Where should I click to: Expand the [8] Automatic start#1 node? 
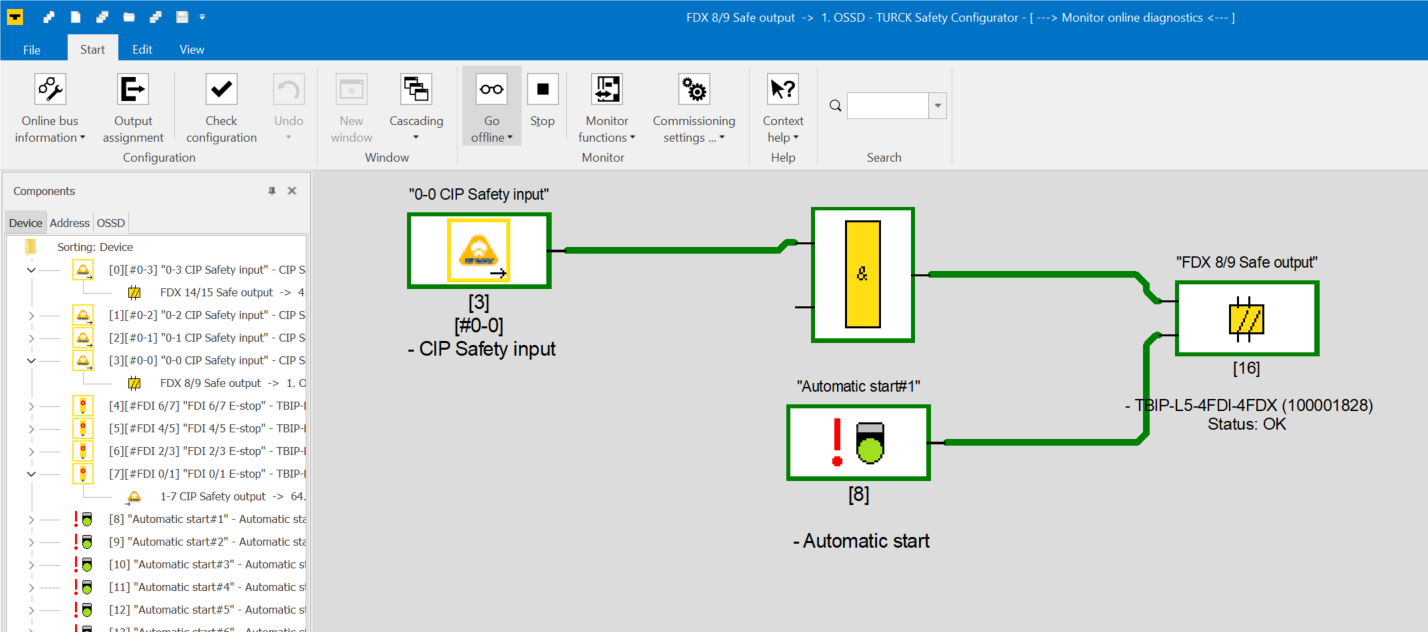tap(31, 519)
